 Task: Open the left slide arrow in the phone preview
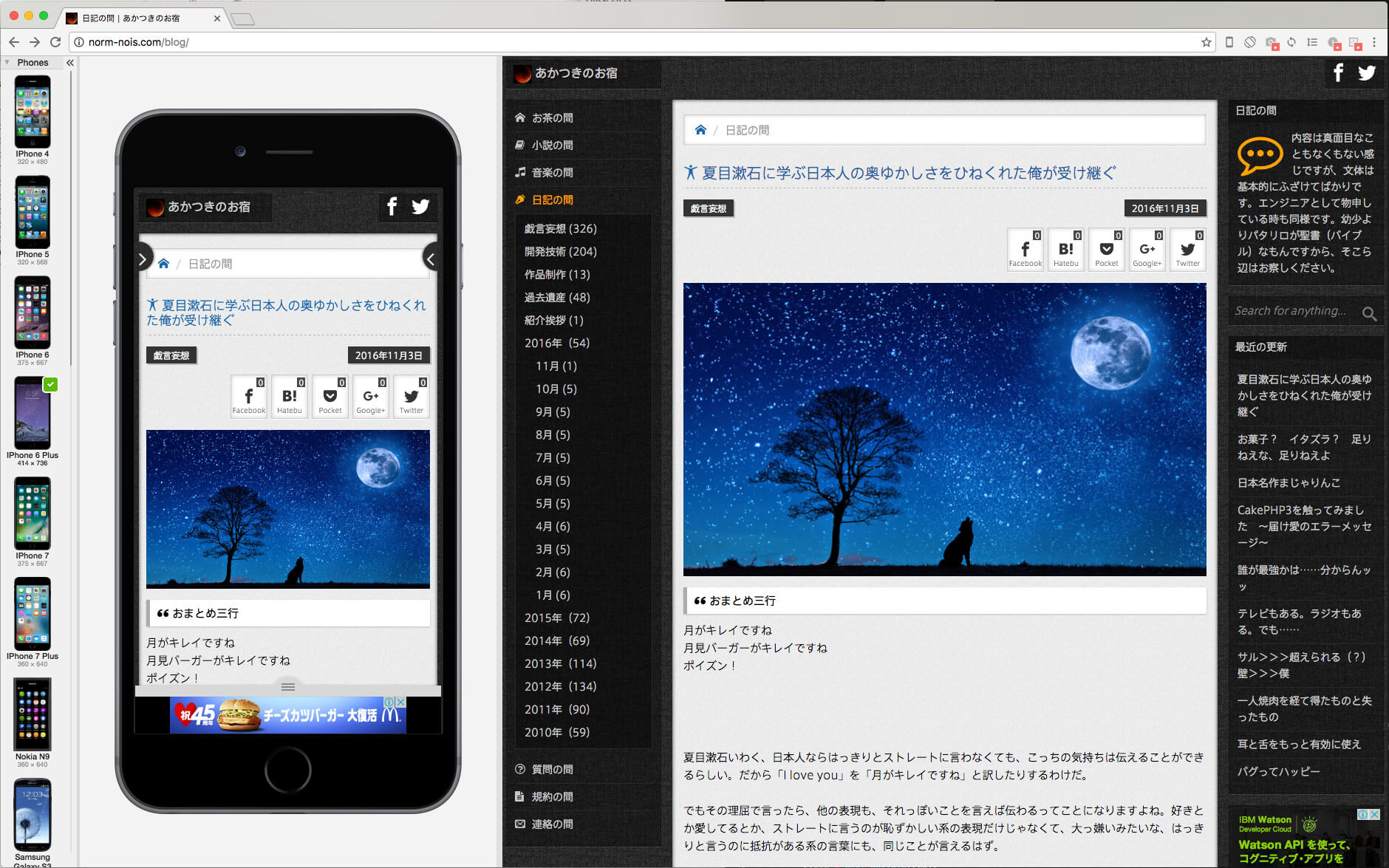(x=143, y=259)
